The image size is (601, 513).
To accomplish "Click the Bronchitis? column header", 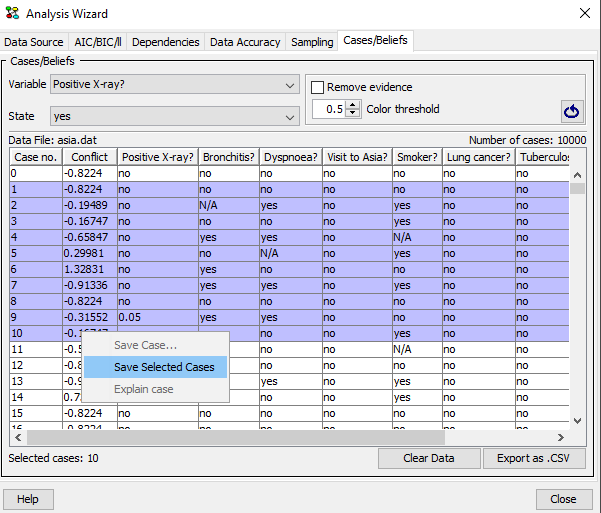I will coord(229,157).
